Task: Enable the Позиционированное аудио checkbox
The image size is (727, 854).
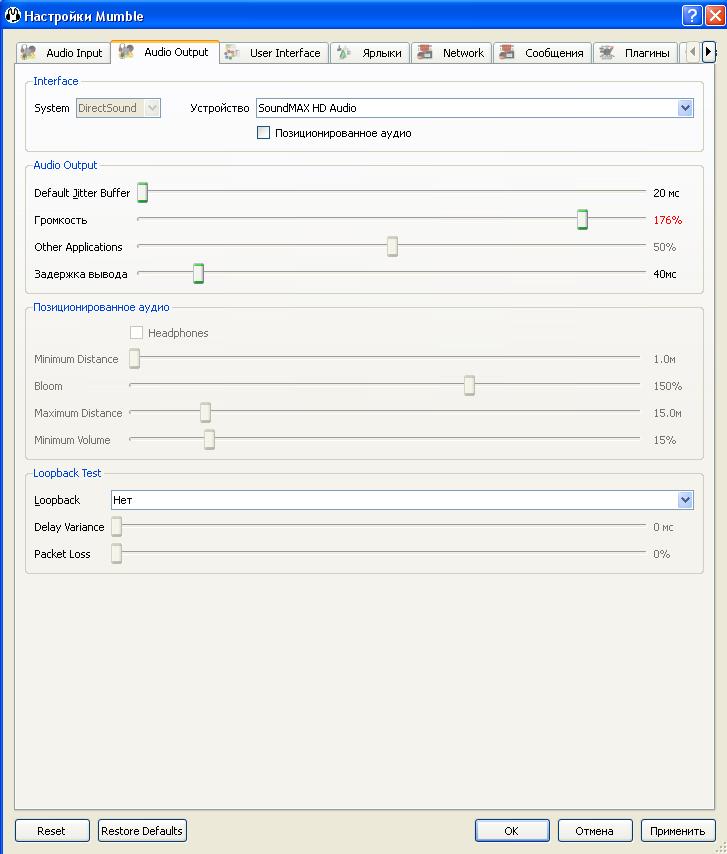Action: [x=264, y=133]
